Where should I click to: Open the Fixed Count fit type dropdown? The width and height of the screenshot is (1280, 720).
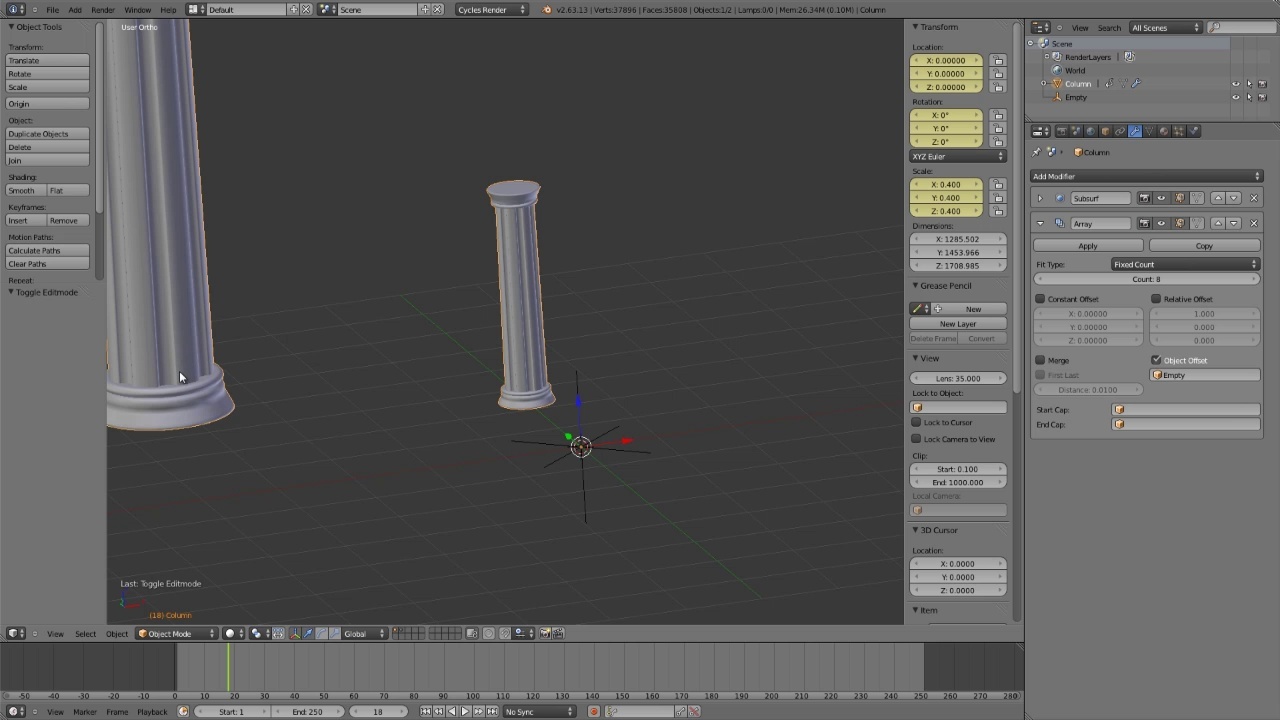[1185, 264]
